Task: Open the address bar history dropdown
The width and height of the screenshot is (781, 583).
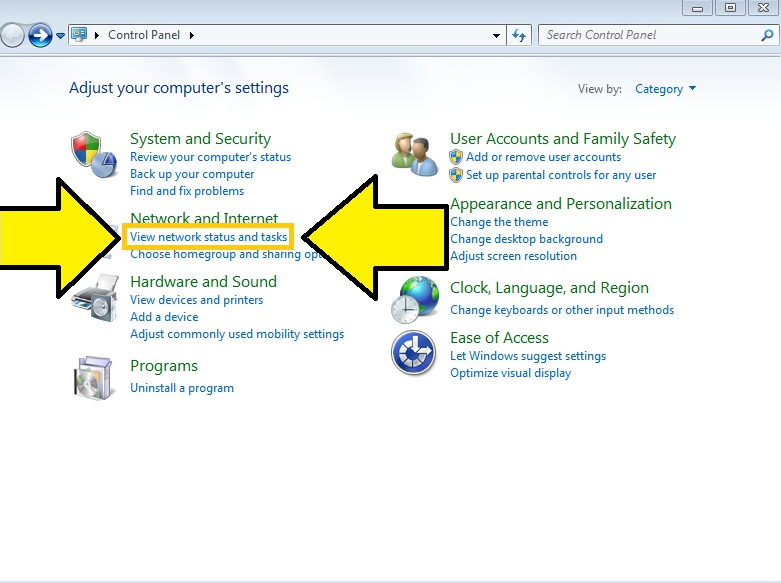Action: tap(496, 36)
